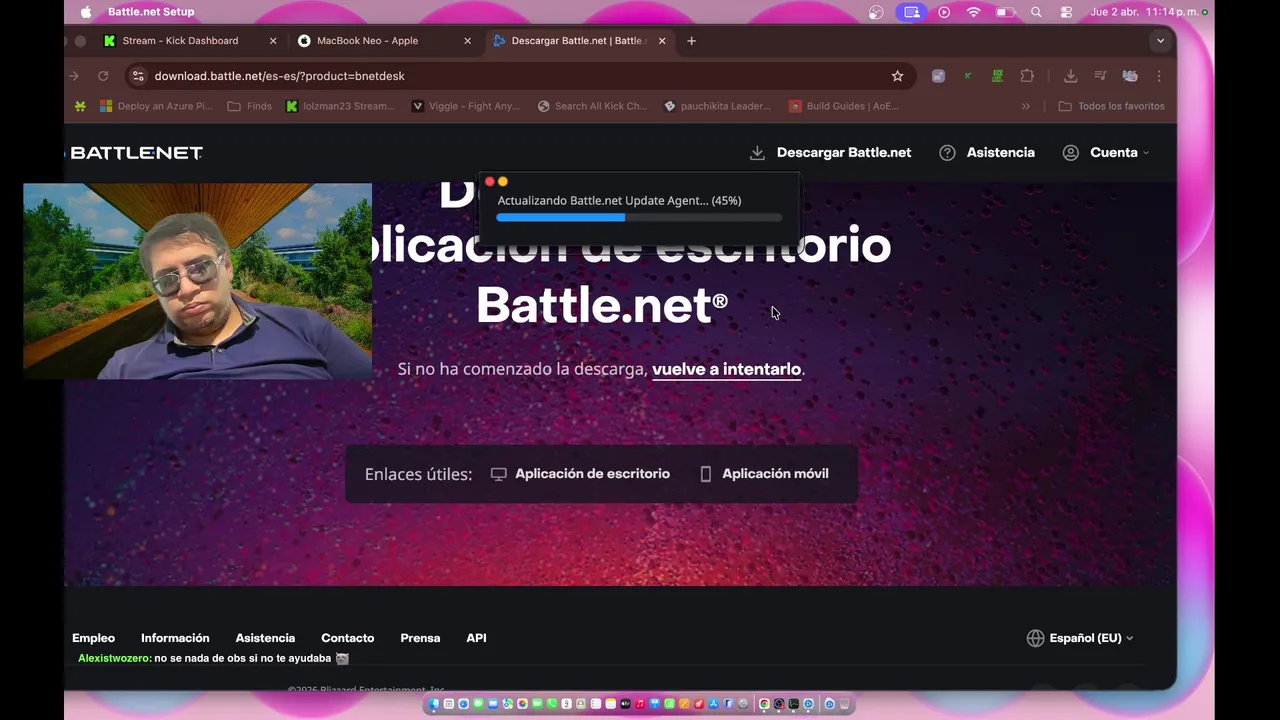Open the green QR extension icon
The image size is (1280, 720).
click(997, 76)
